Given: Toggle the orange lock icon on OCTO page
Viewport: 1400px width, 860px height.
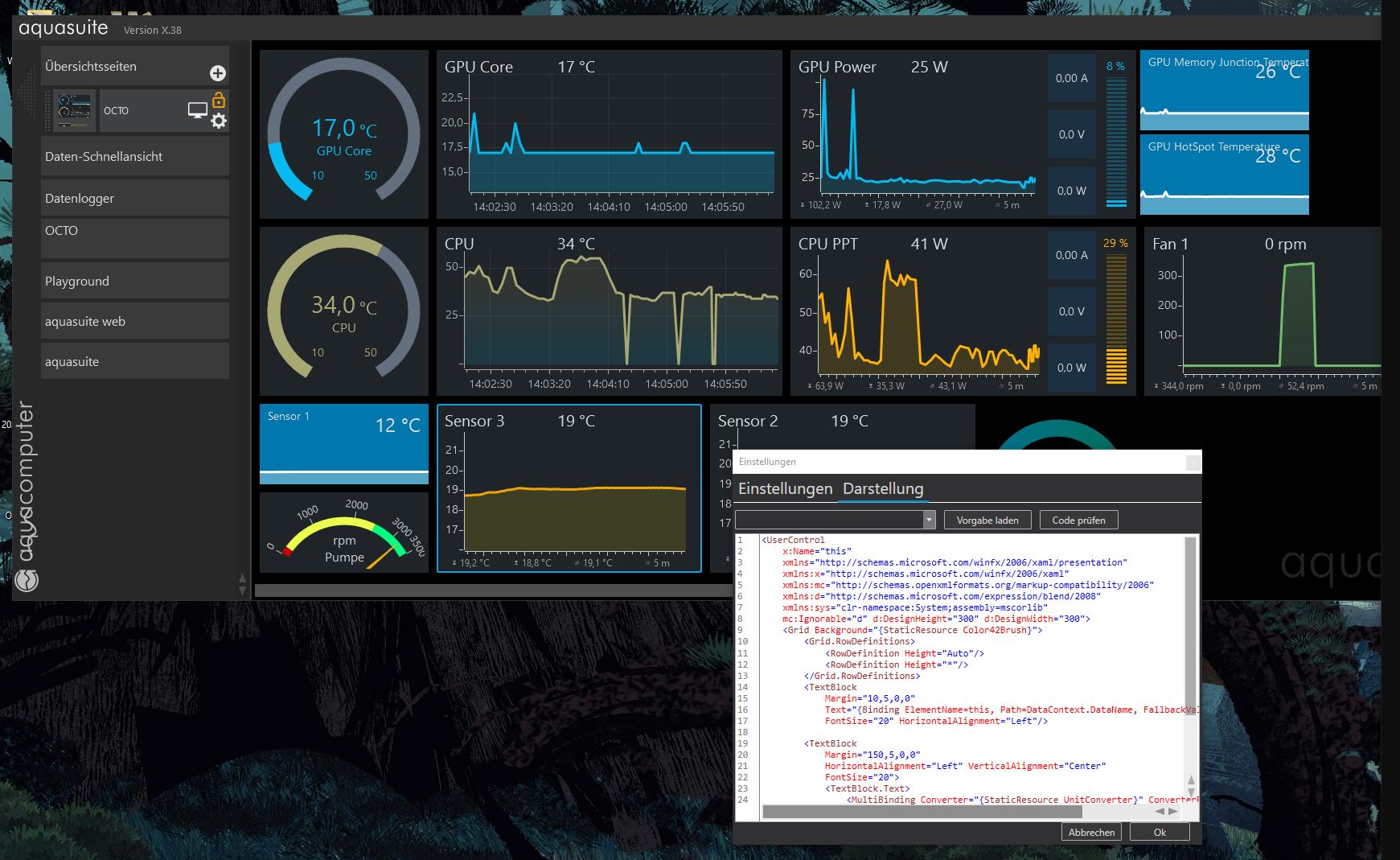Looking at the screenshot, I should (x=218, y=100).
